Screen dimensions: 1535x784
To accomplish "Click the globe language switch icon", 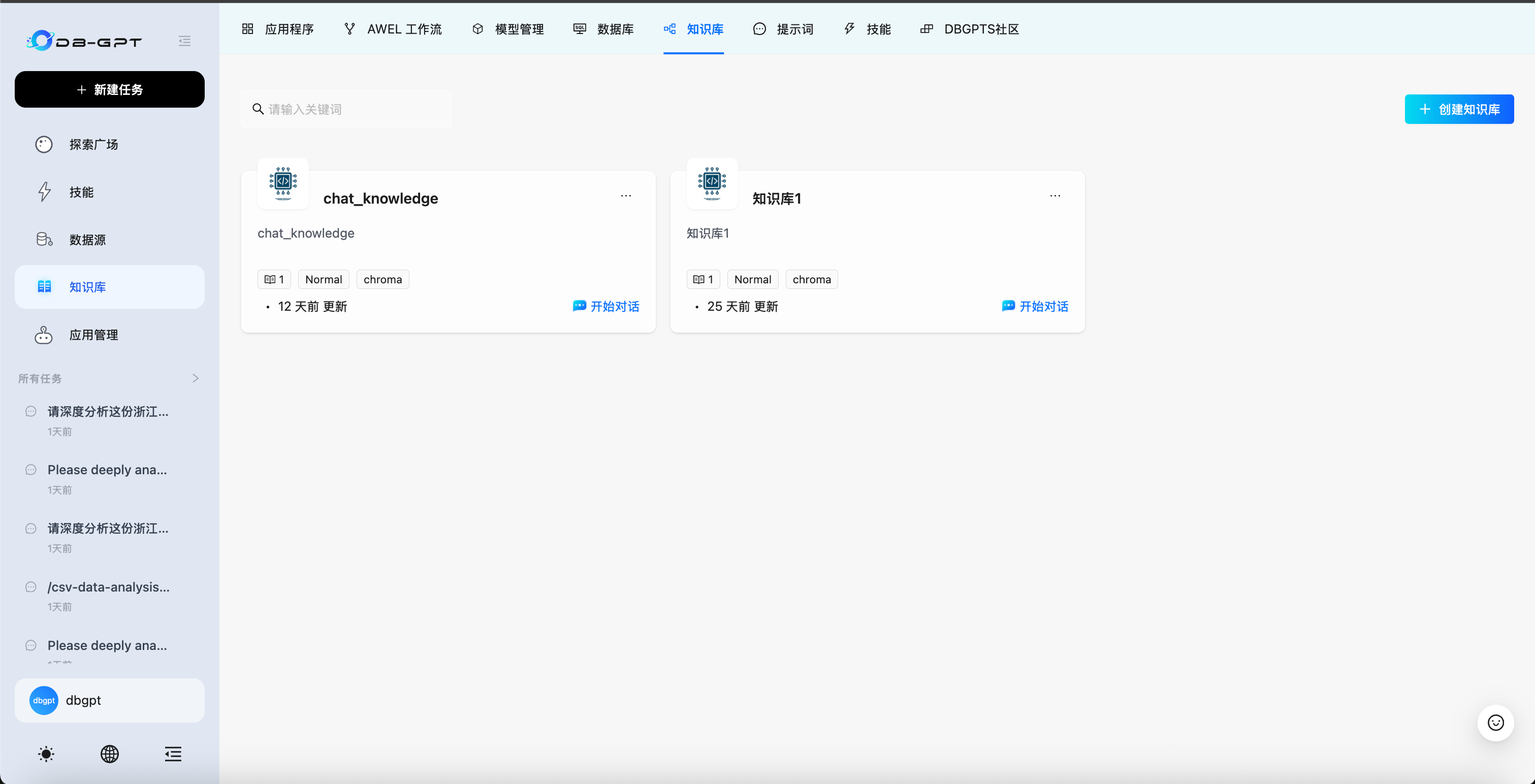I will pyautogui.click(x=110, y=754).
